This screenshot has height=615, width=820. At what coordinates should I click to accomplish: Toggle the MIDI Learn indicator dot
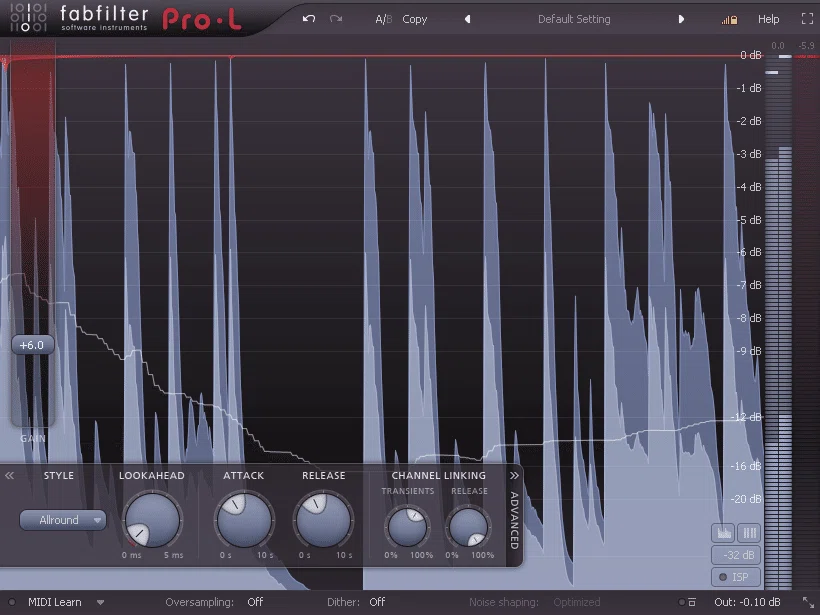(12, 602)
